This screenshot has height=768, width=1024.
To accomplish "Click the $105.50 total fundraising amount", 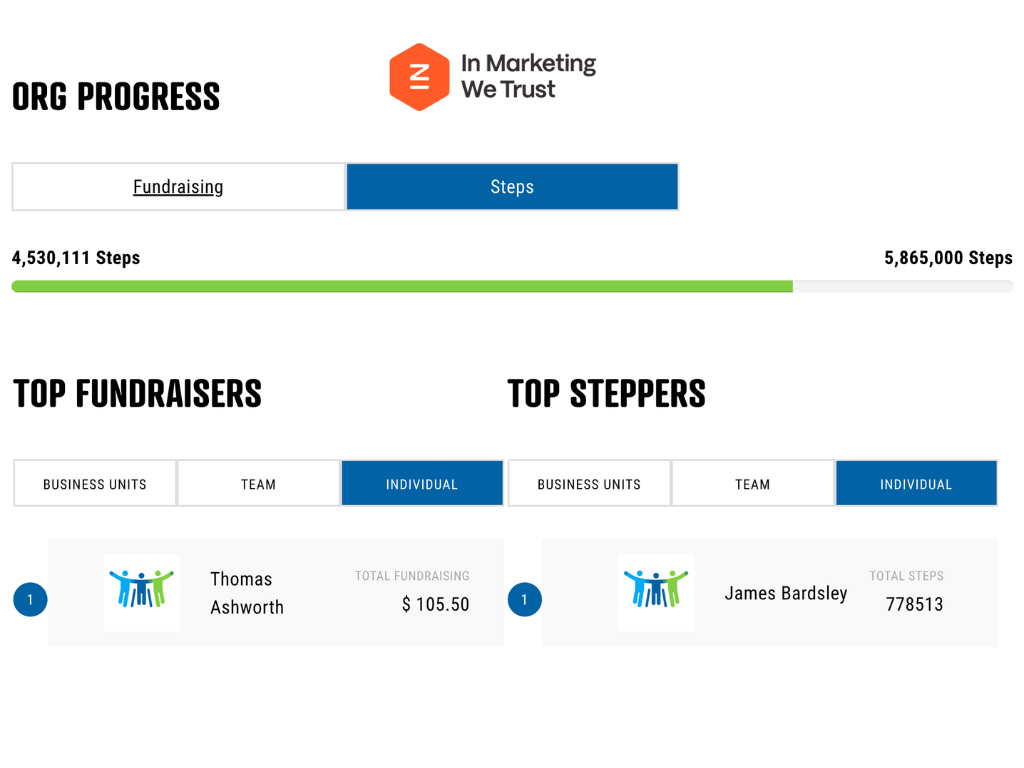I will click(x=435, y=604).
